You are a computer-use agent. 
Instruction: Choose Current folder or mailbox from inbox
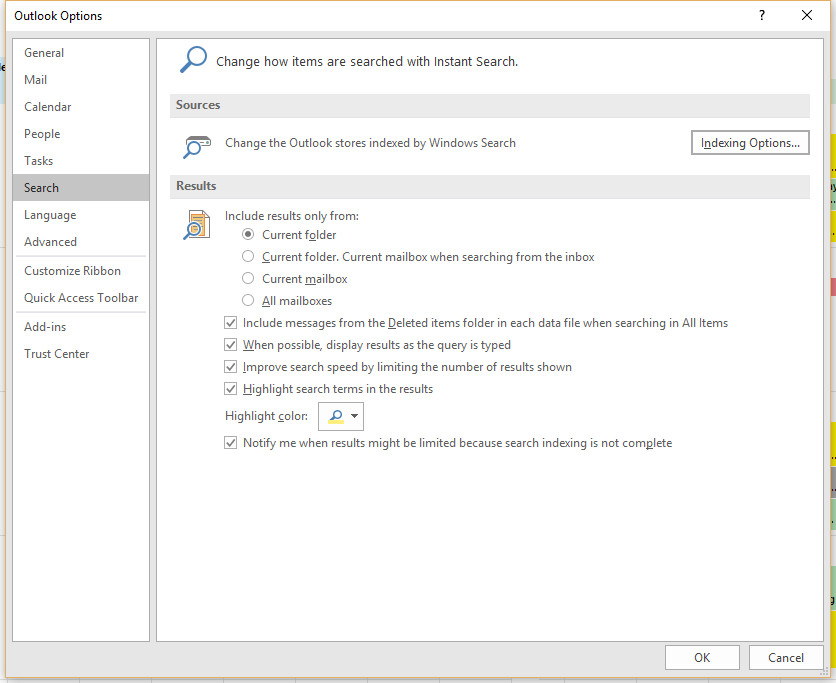pyautogui.click(x=248, y=256)
